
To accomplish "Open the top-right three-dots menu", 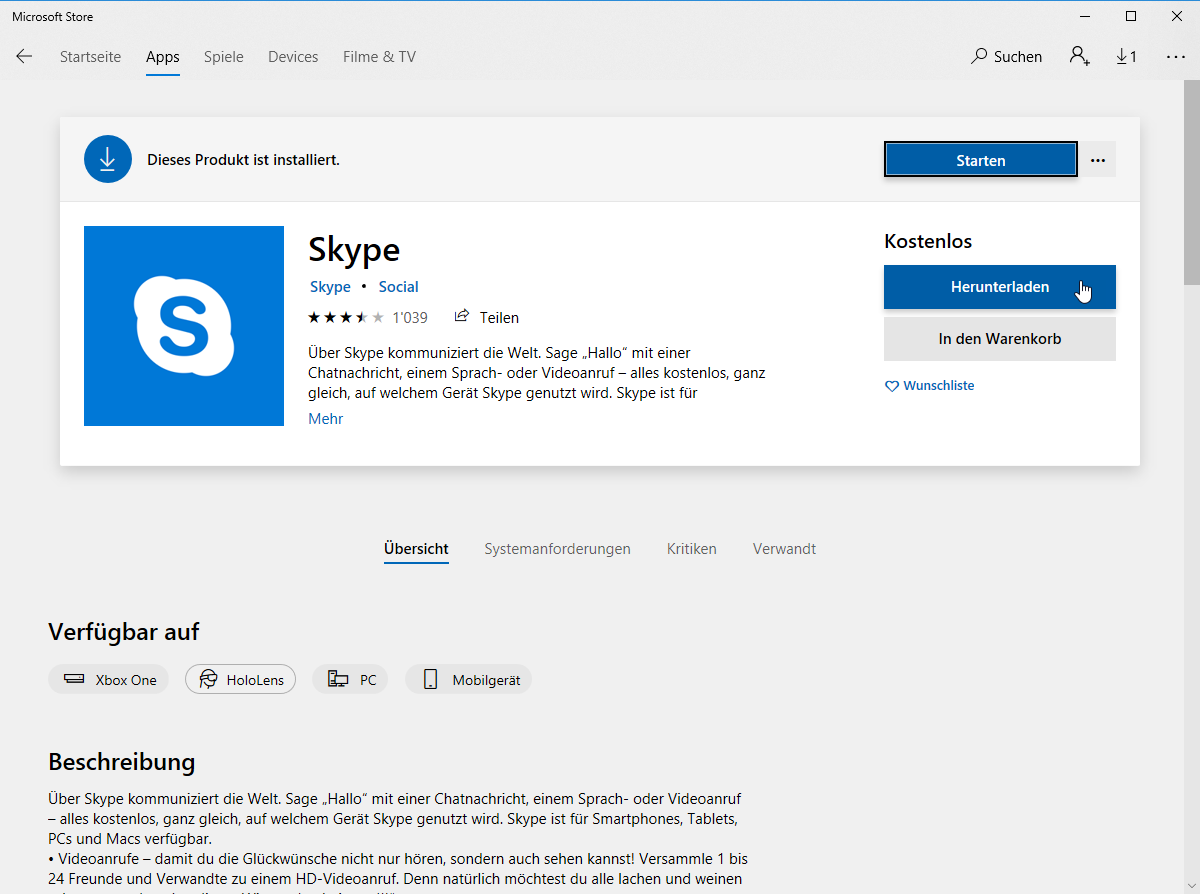I will coord(1176,57).
